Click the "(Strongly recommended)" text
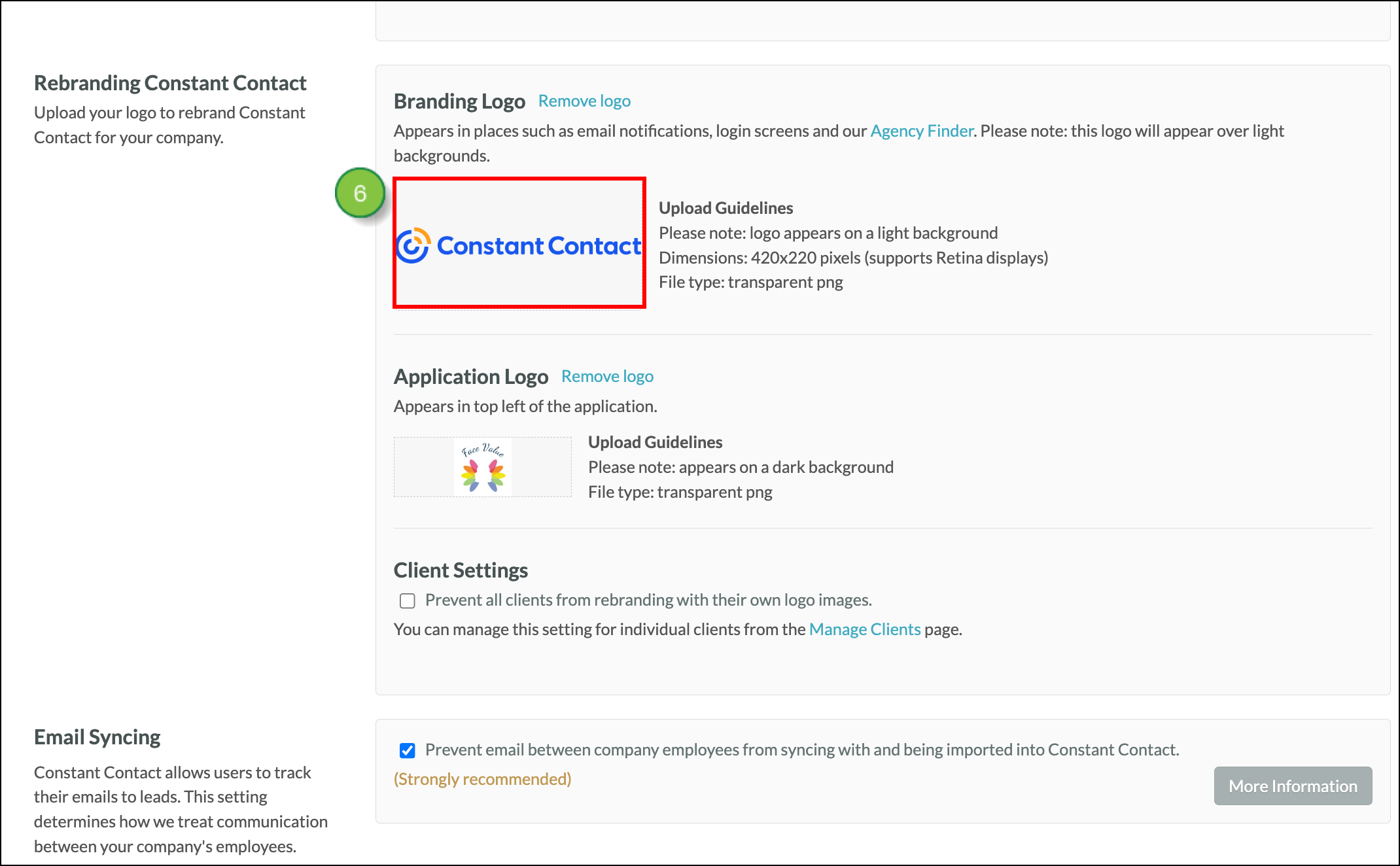1400x866 pixels. (x=483, y=779)
